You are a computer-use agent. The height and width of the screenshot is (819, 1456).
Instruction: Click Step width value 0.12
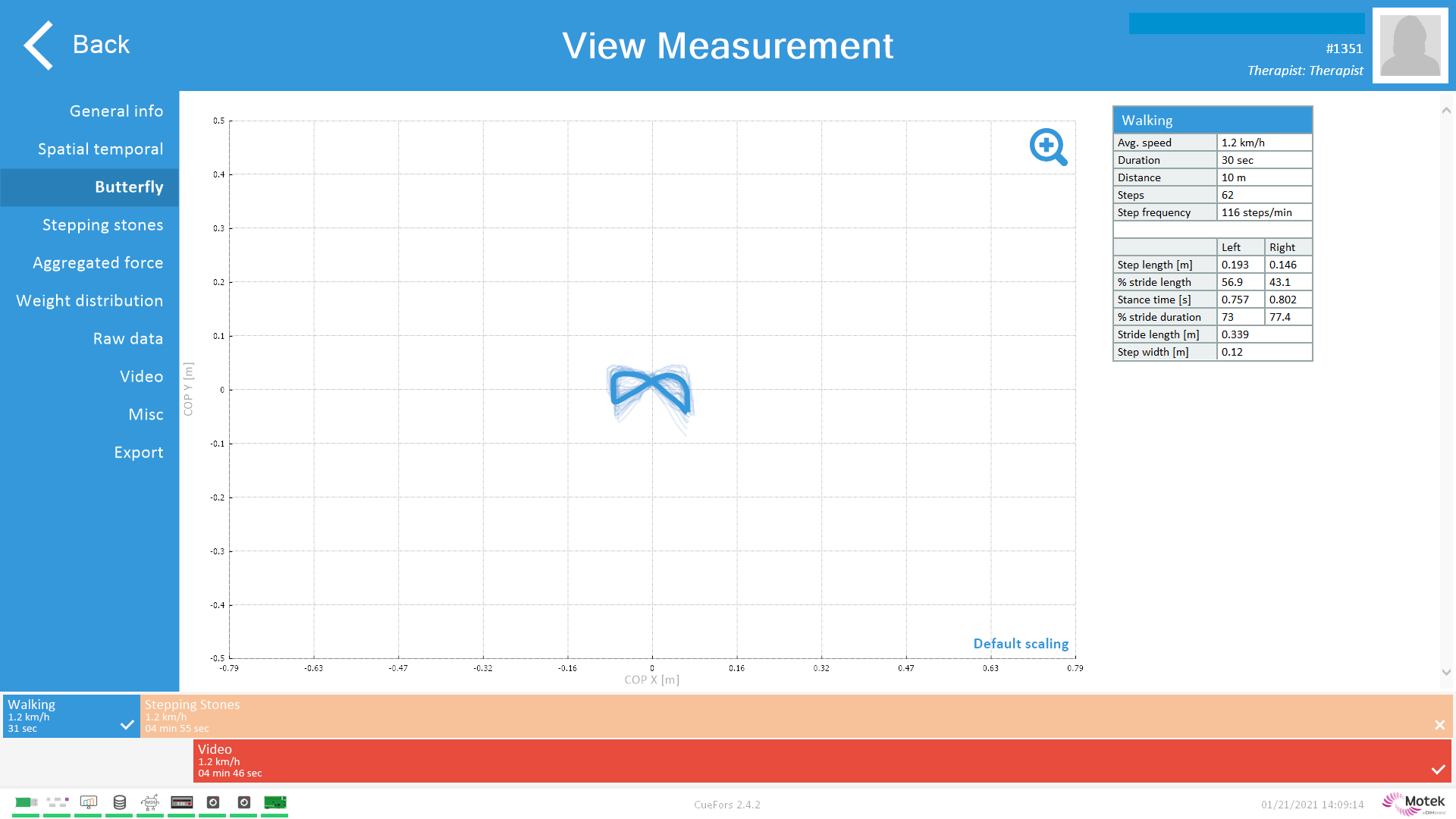(1264, 352)
